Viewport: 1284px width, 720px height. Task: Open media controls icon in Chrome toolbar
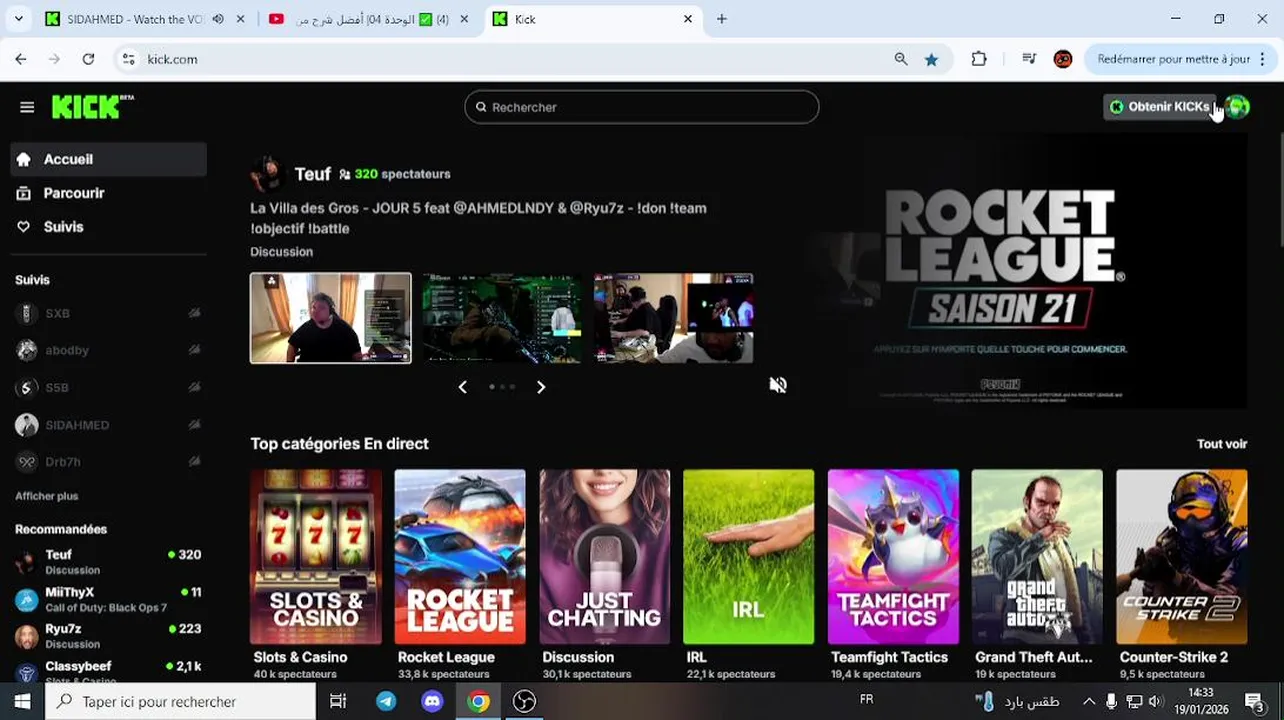click(1029, 59)
